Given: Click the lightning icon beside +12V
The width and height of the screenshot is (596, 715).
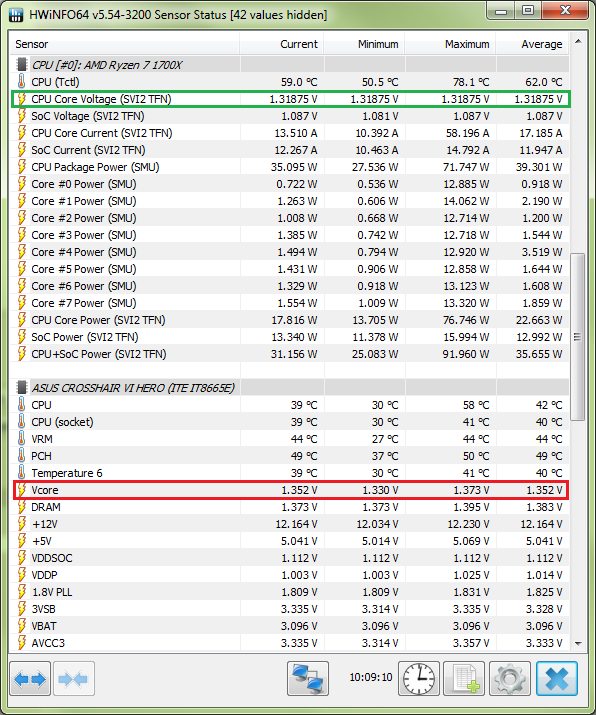Looking at the screenshot, I should click(21, 524).
